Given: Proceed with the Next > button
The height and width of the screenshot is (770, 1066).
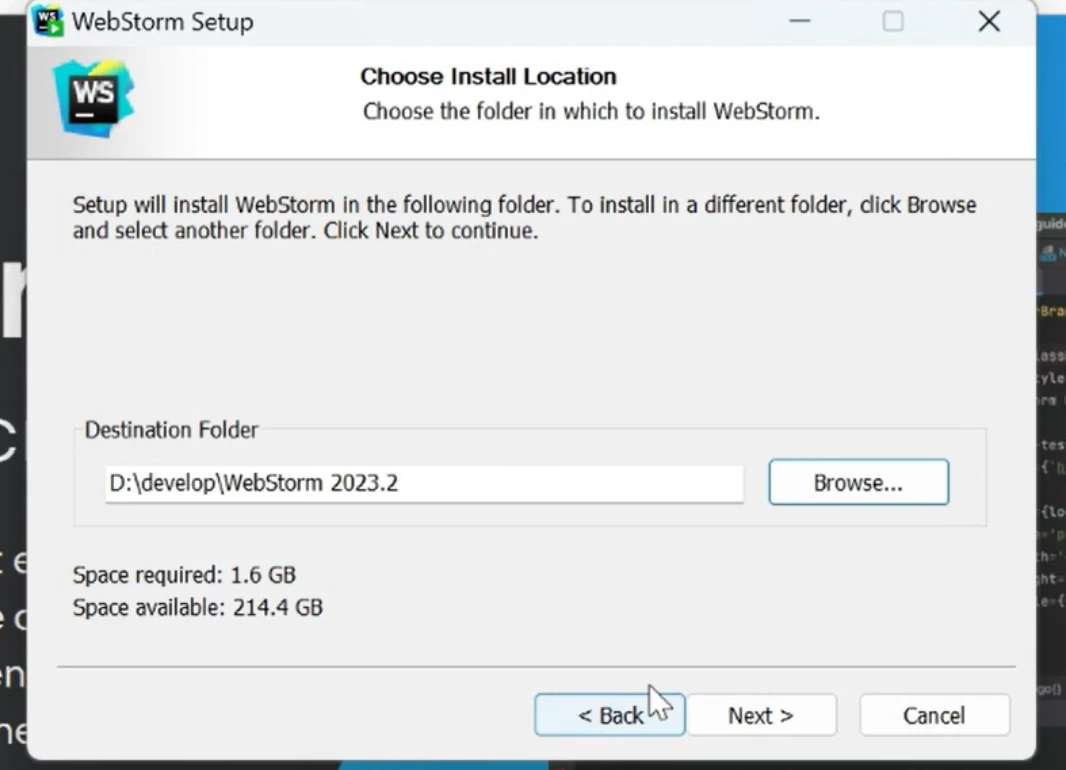Looking at the screenshot, I should coord(761,715).
